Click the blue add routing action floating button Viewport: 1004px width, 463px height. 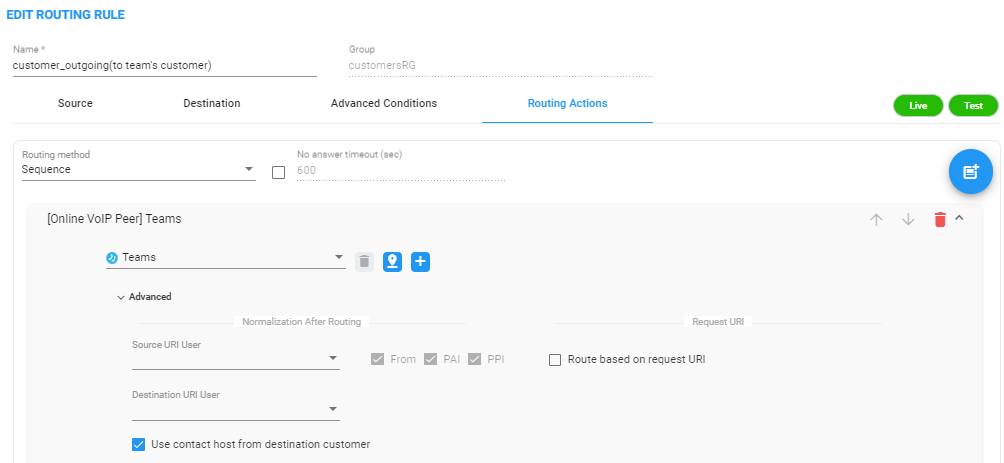tap(971, 172)
